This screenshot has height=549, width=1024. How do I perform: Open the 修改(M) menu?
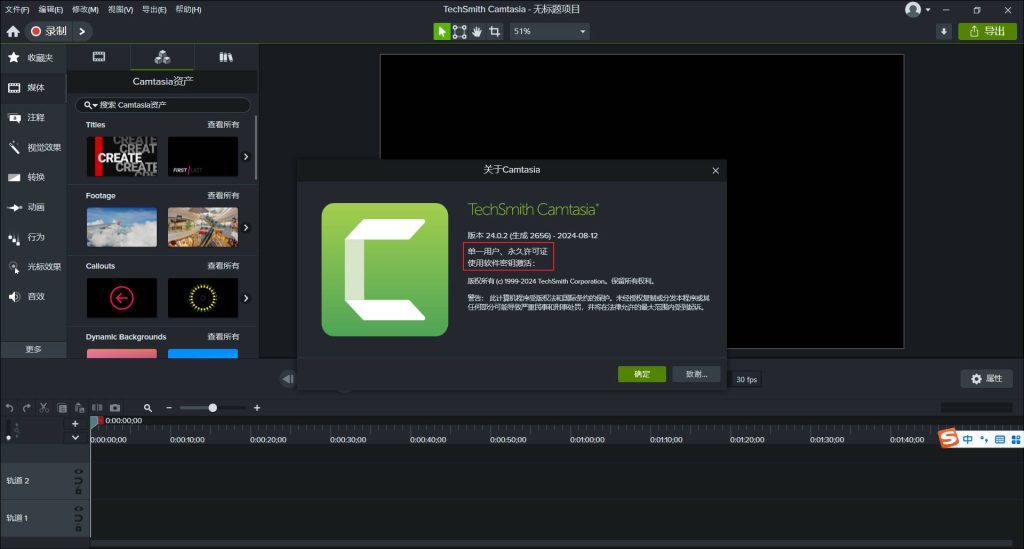85,9
